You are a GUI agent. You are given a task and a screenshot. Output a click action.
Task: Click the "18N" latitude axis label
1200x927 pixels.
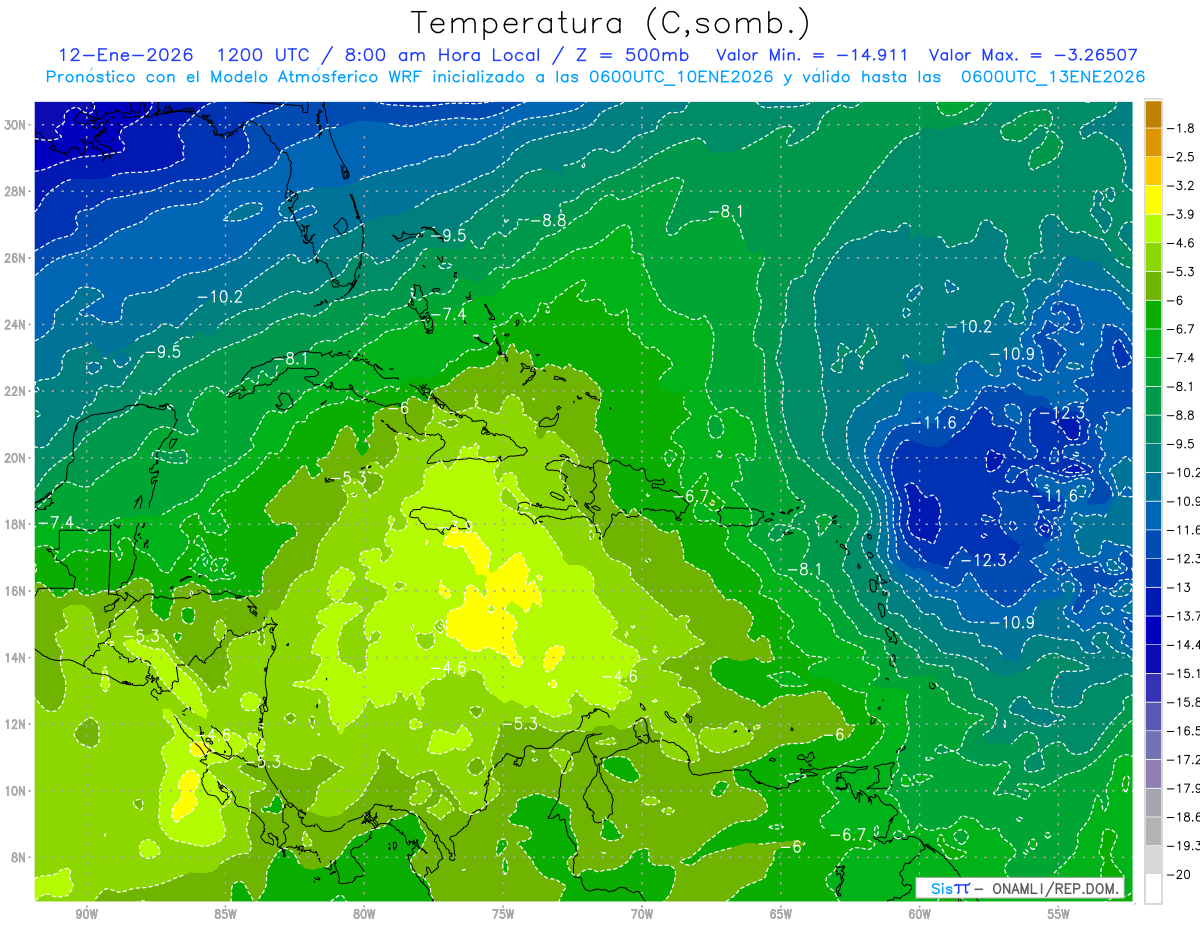(17, 524)
